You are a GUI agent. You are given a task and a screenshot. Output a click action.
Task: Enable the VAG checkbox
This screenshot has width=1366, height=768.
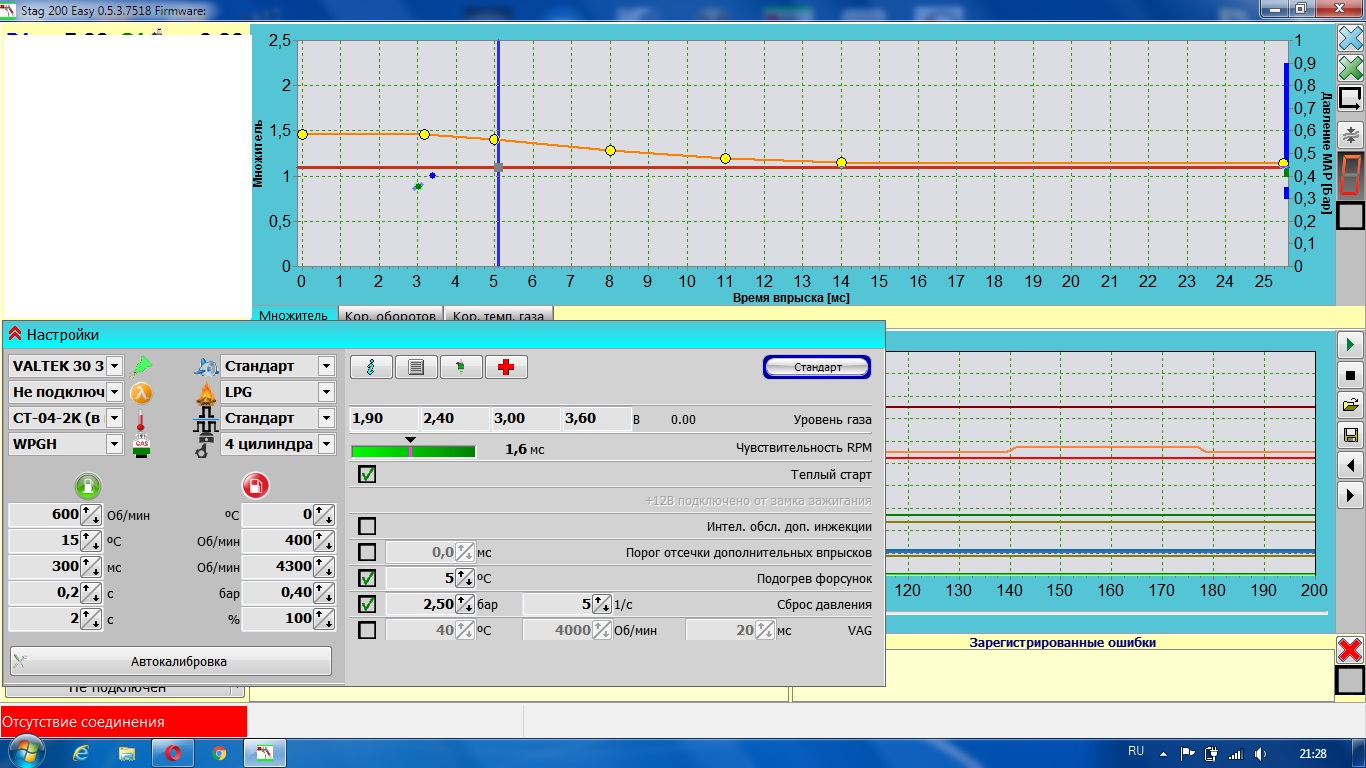point(367,630)
